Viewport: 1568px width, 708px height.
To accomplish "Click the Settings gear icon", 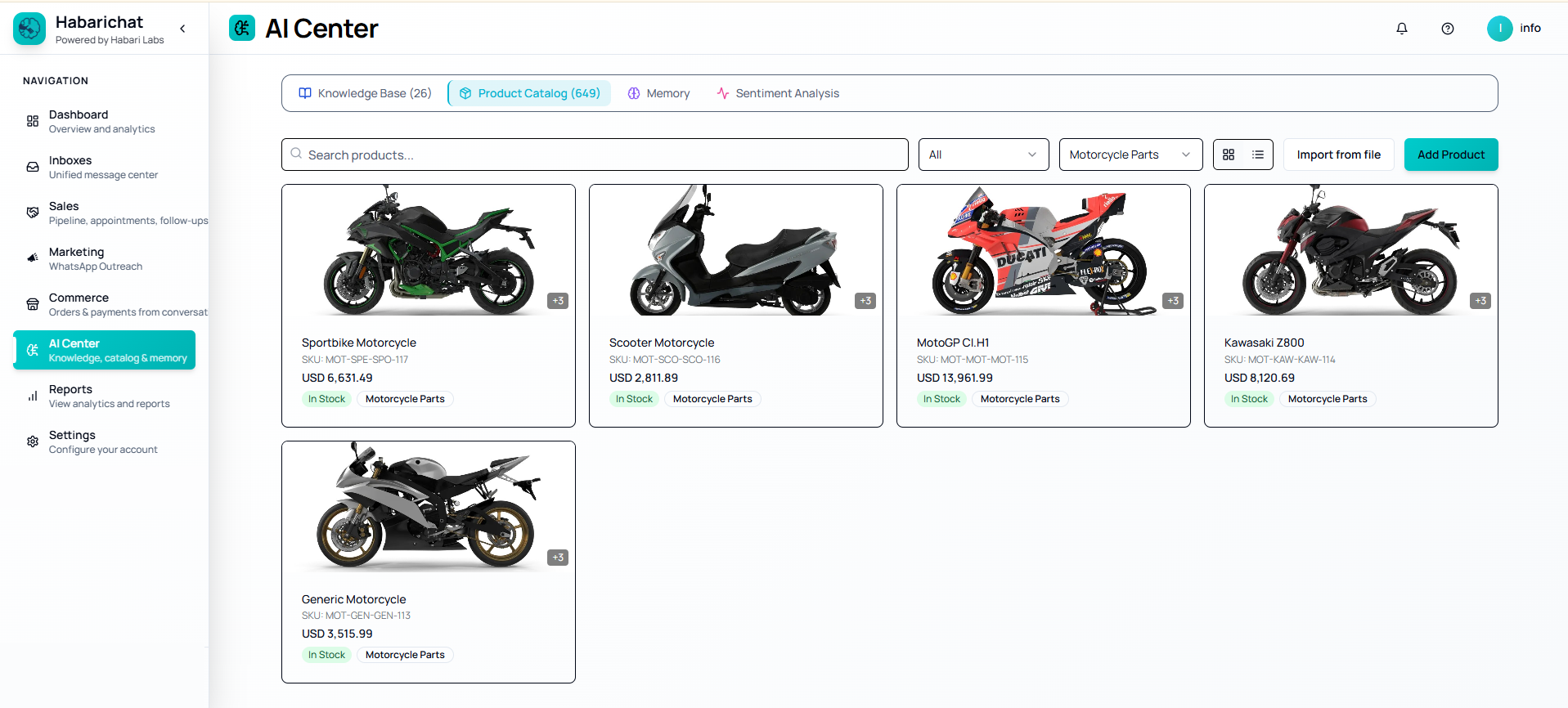I will [x=33, y=441].
